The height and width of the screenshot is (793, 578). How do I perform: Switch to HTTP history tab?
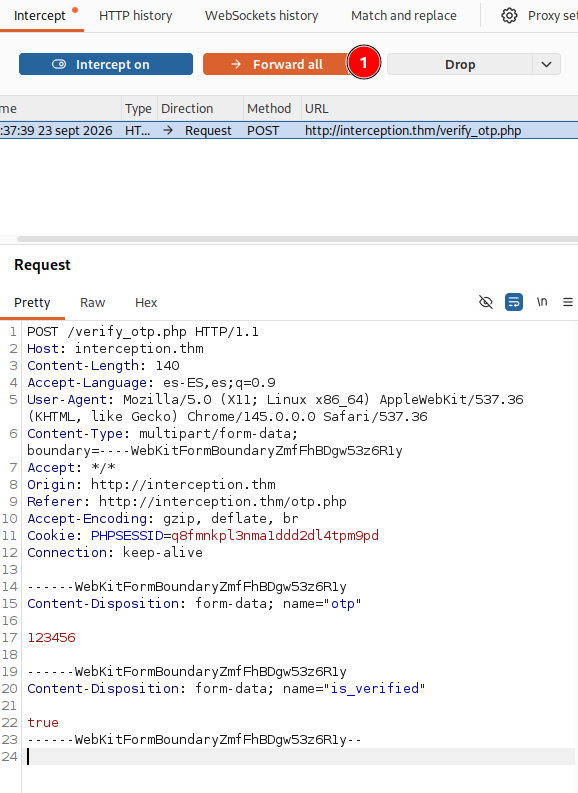point(136,16)
